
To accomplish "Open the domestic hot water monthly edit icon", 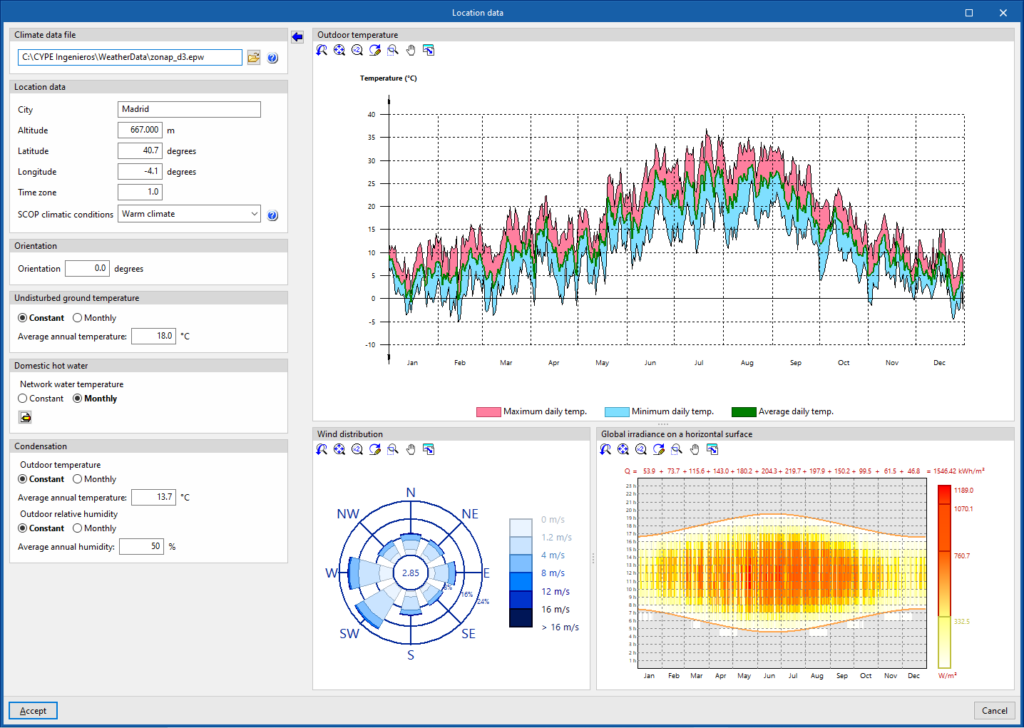I will tap(25, 417).
